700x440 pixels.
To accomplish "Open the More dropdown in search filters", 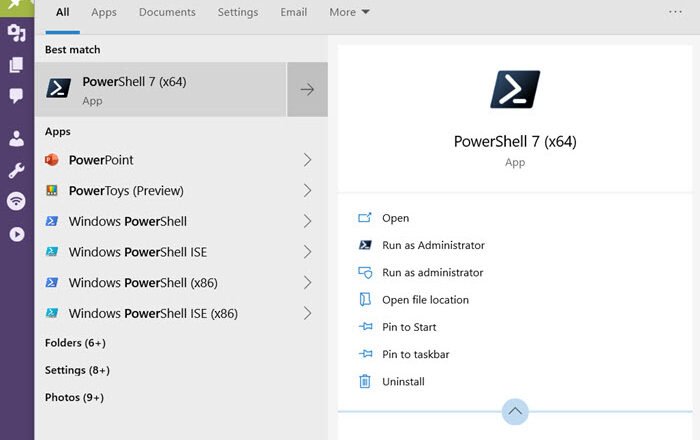I will [349, 12].
